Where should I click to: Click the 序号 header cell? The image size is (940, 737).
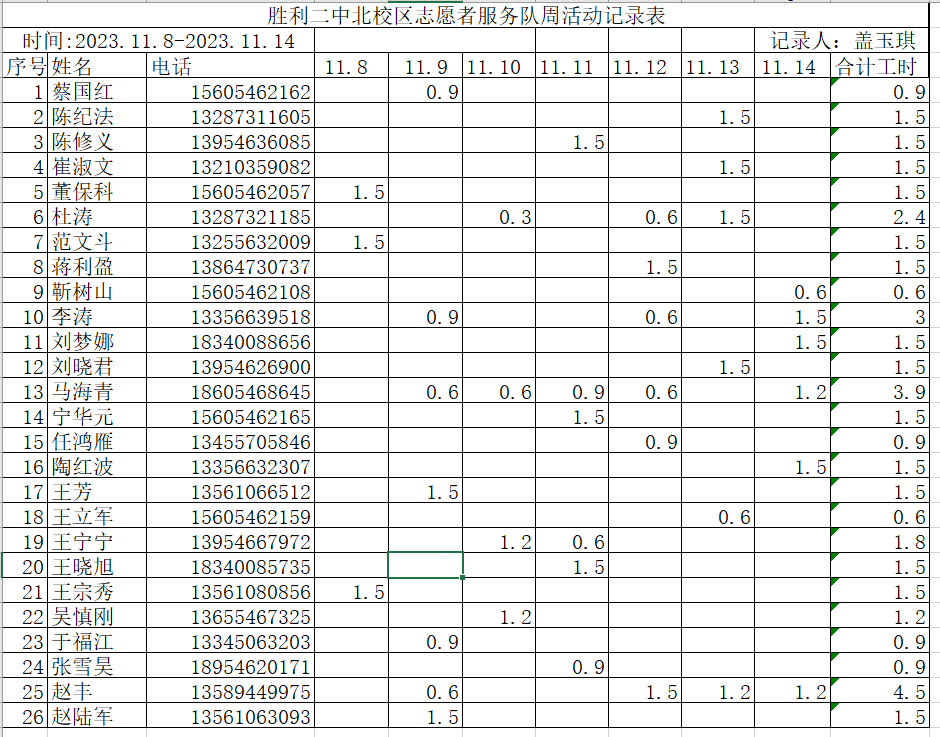26,66
